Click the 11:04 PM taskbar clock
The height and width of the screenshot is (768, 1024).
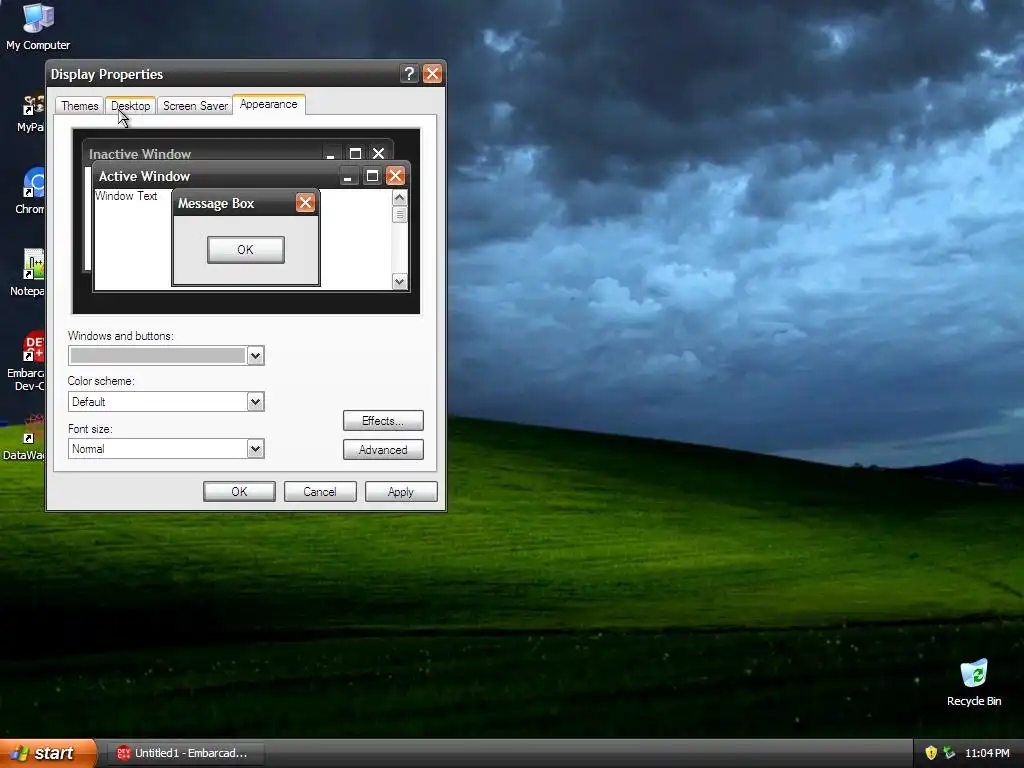click(x=987, y=753)
